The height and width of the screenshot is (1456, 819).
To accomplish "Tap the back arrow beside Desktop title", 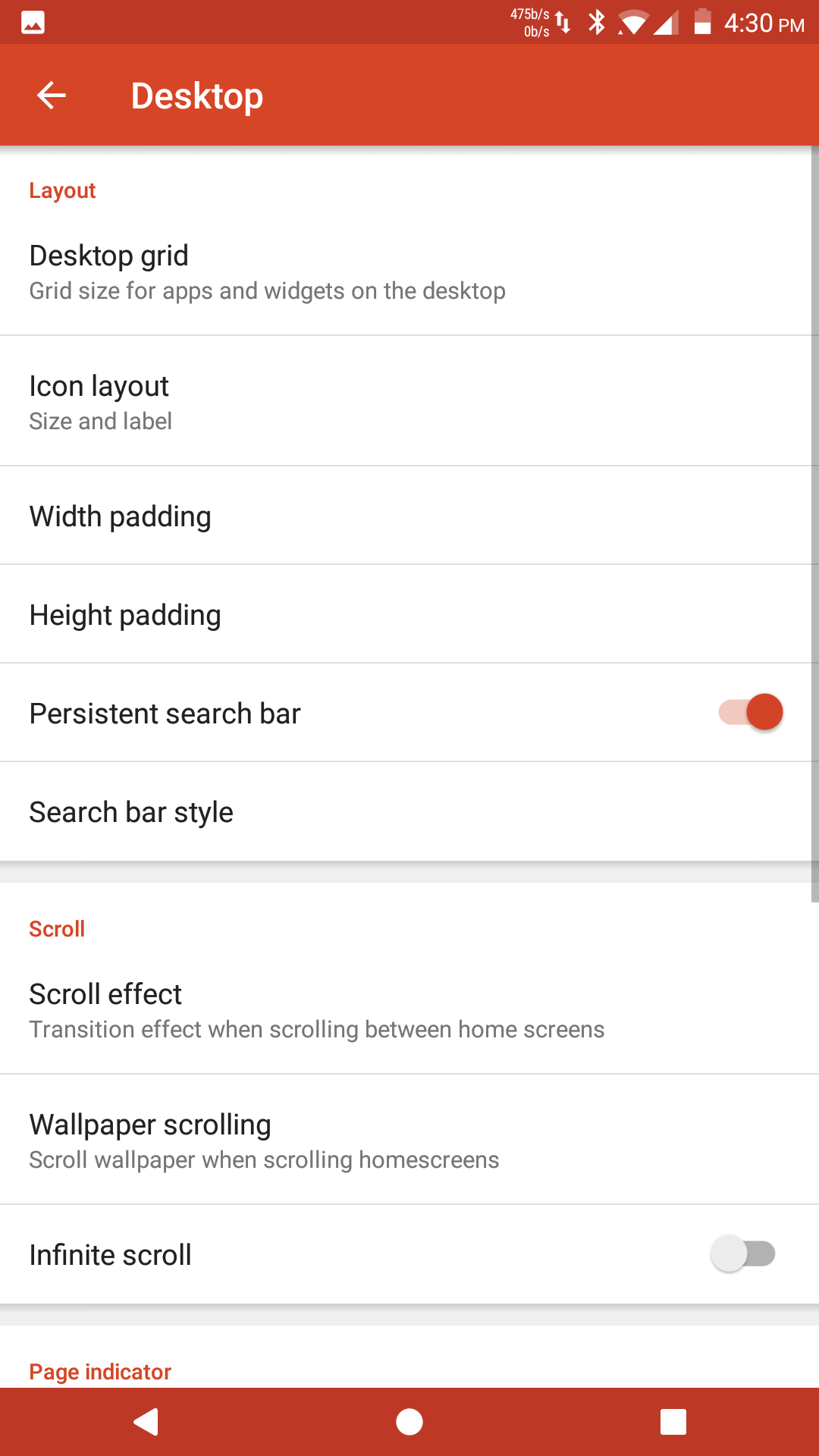I will [51, 96].
